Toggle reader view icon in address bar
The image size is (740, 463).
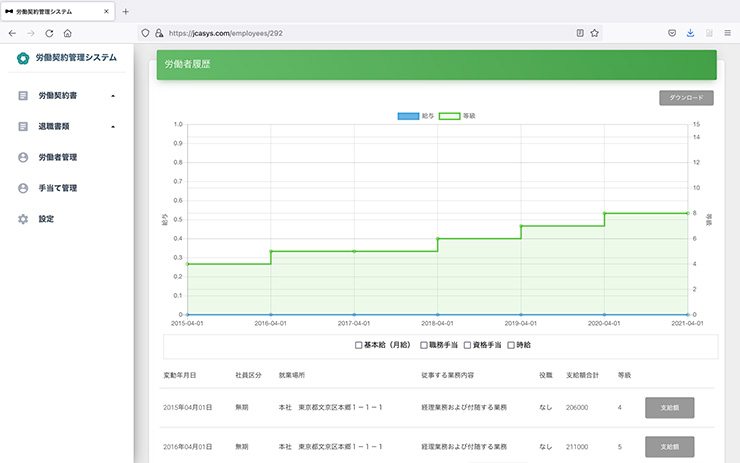pos(580,33)
